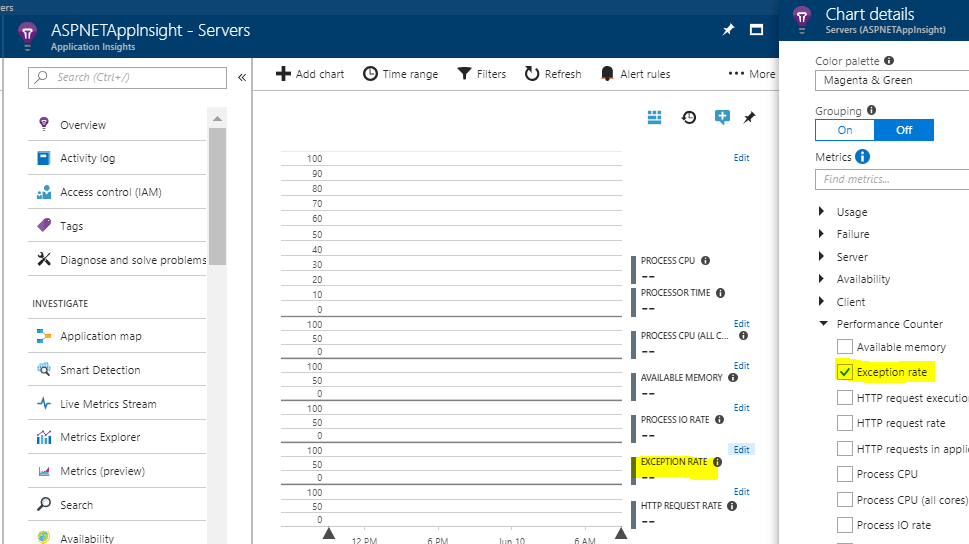The width and height of the screenshot is (969, 544).
Task: Turn Grouping Off
Action: pos(904,130)
